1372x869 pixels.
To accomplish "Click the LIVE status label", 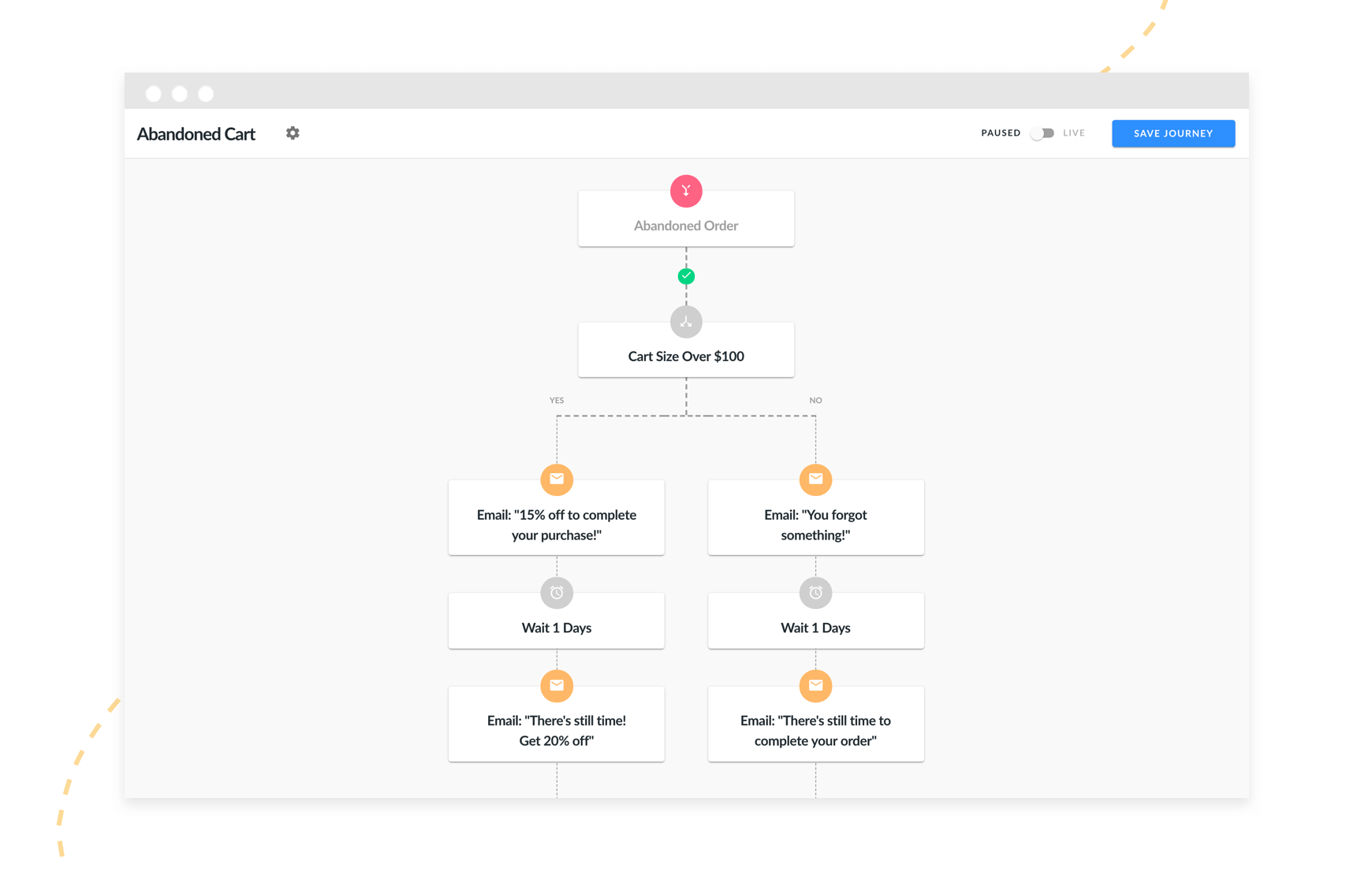I will point(1074,133).
